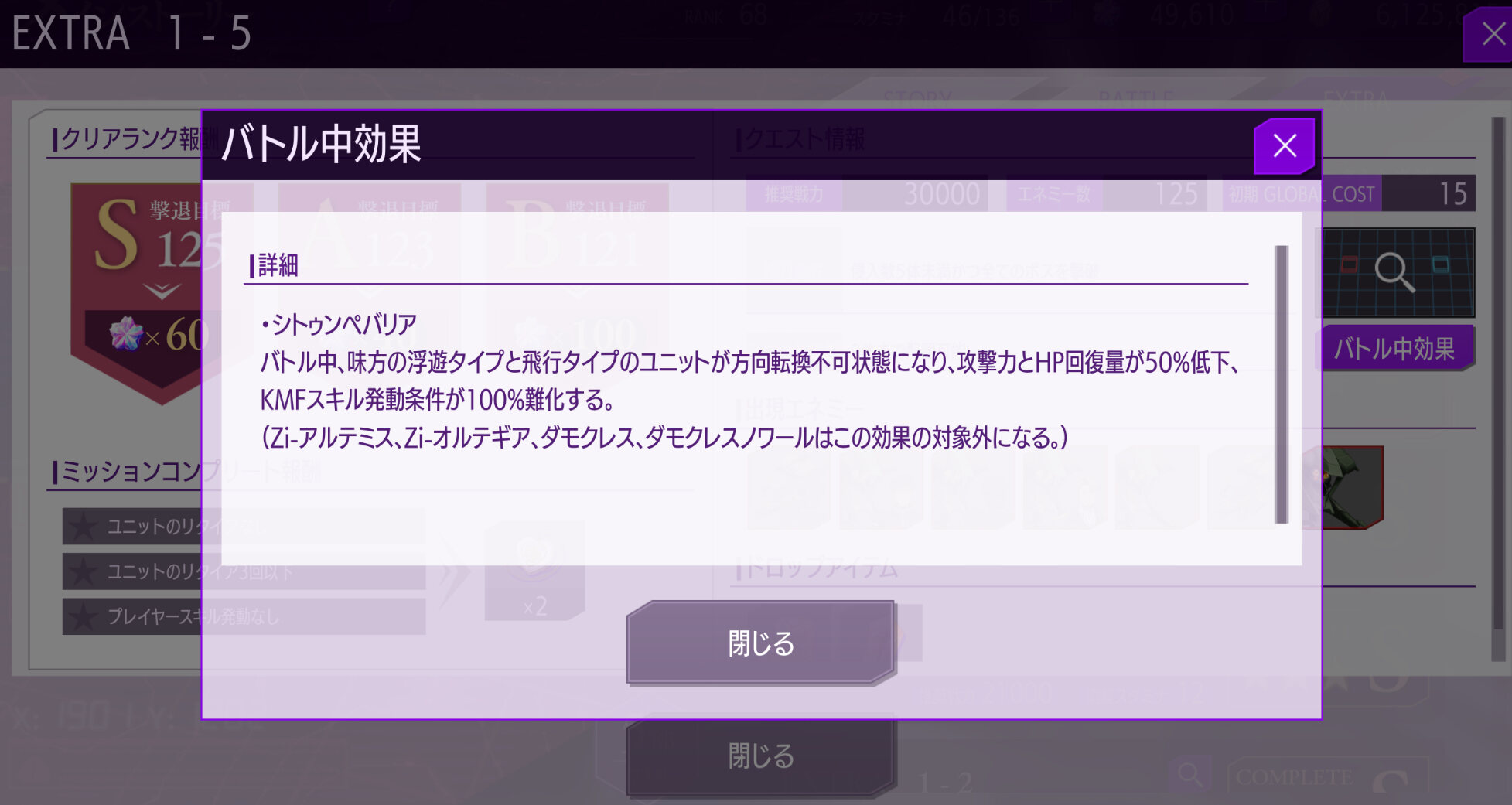Click the crystal reward icon ×60

126,334
